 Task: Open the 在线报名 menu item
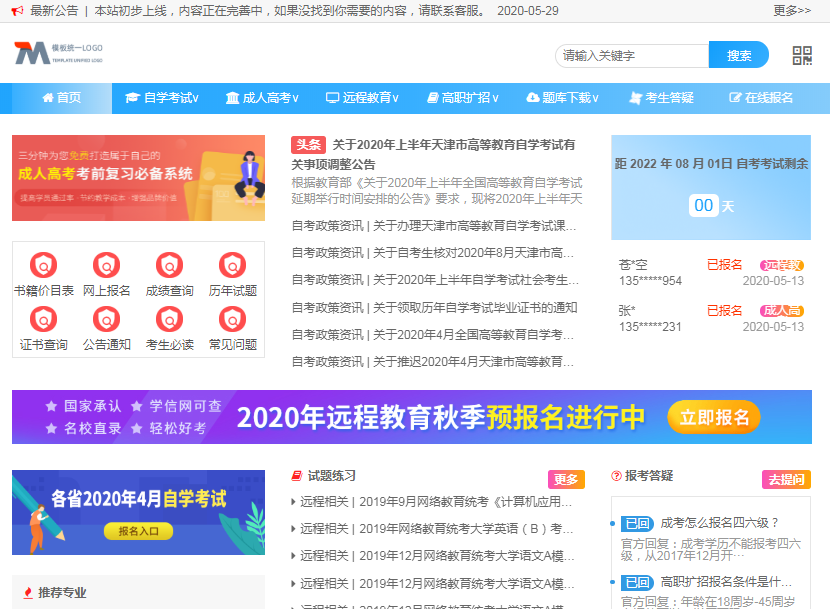coord(761,98)
